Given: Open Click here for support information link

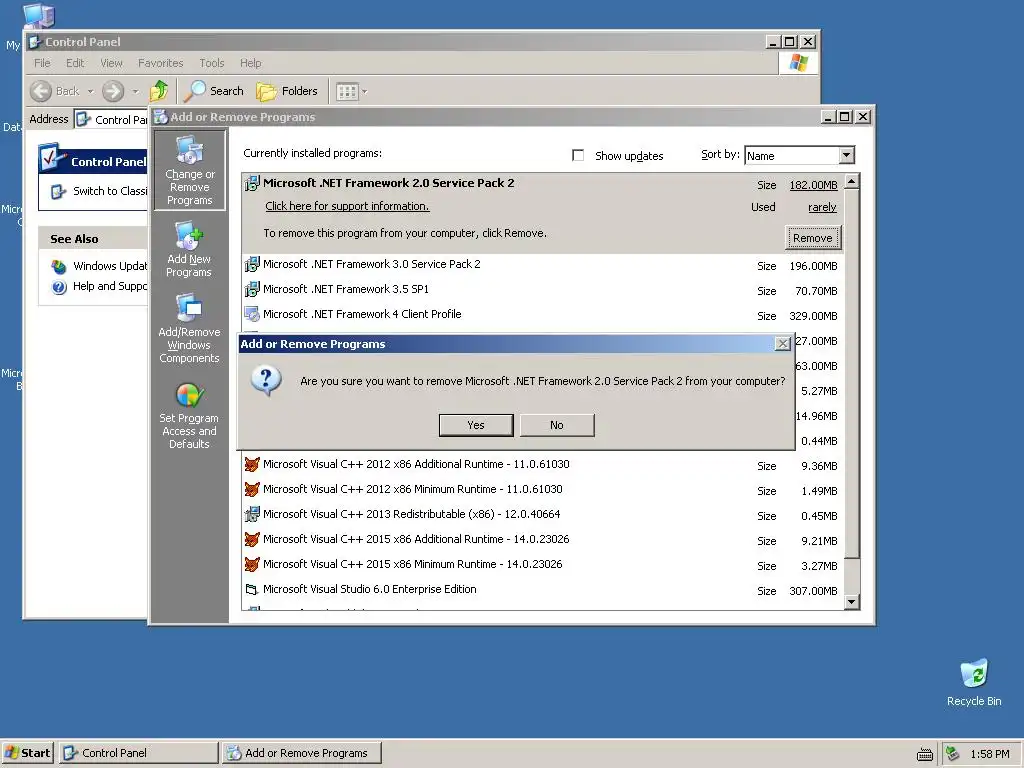Looking at the screenshot, I should [347, 206].
